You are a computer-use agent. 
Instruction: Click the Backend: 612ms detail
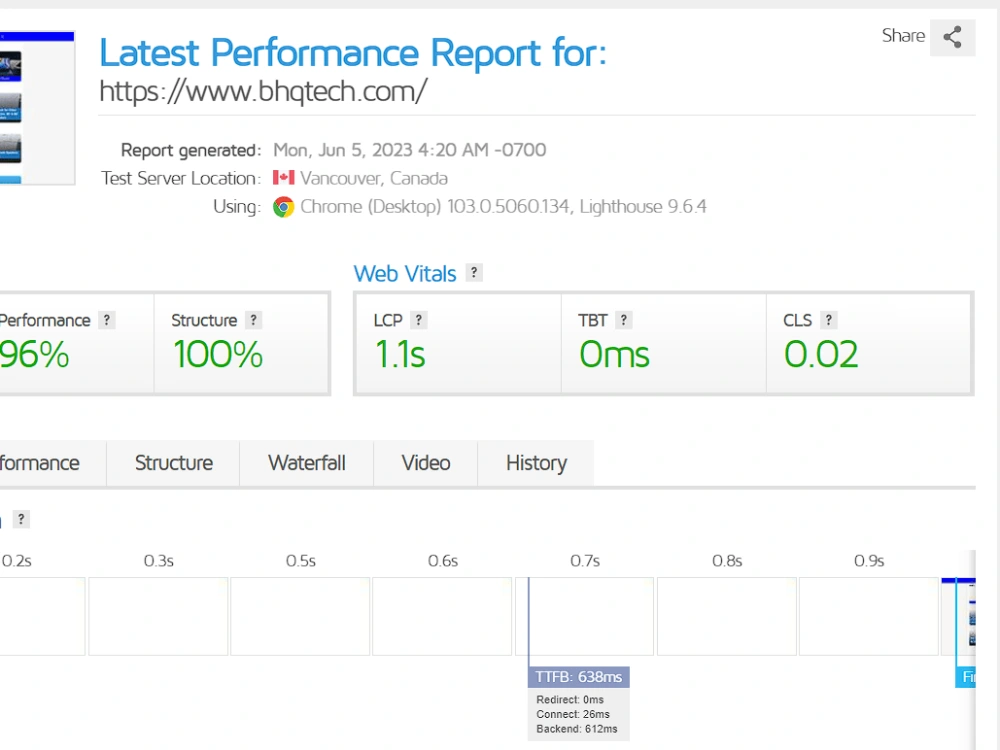click(x=577, y=729)
